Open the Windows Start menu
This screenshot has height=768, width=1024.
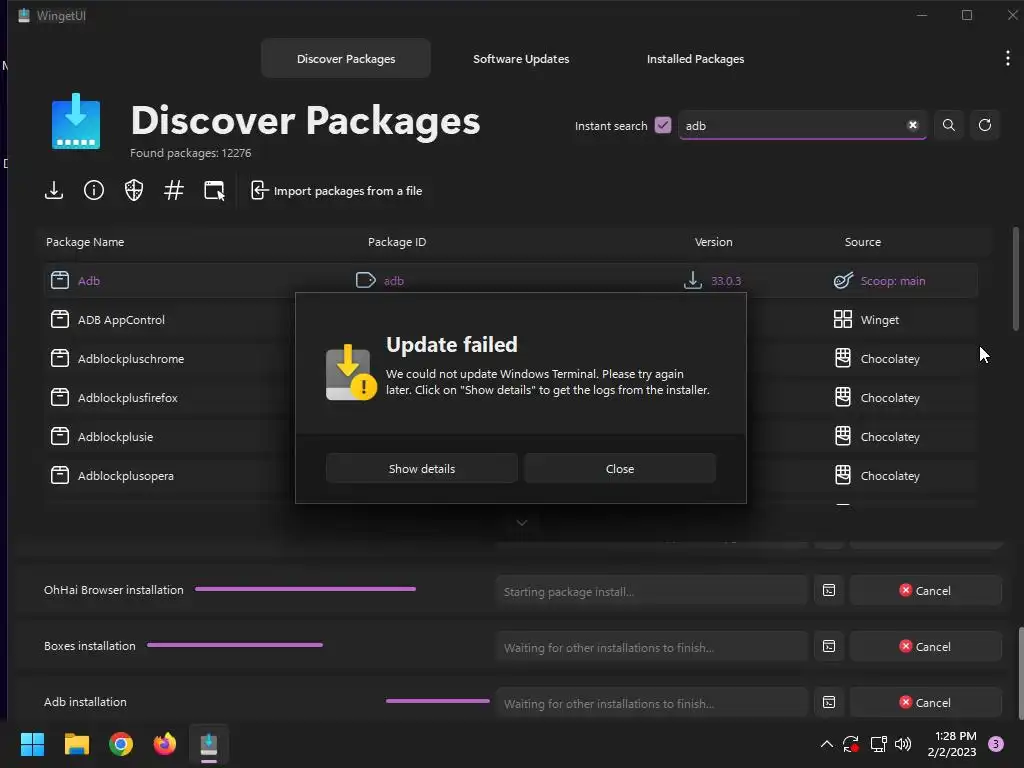click(x=32, y=744)
